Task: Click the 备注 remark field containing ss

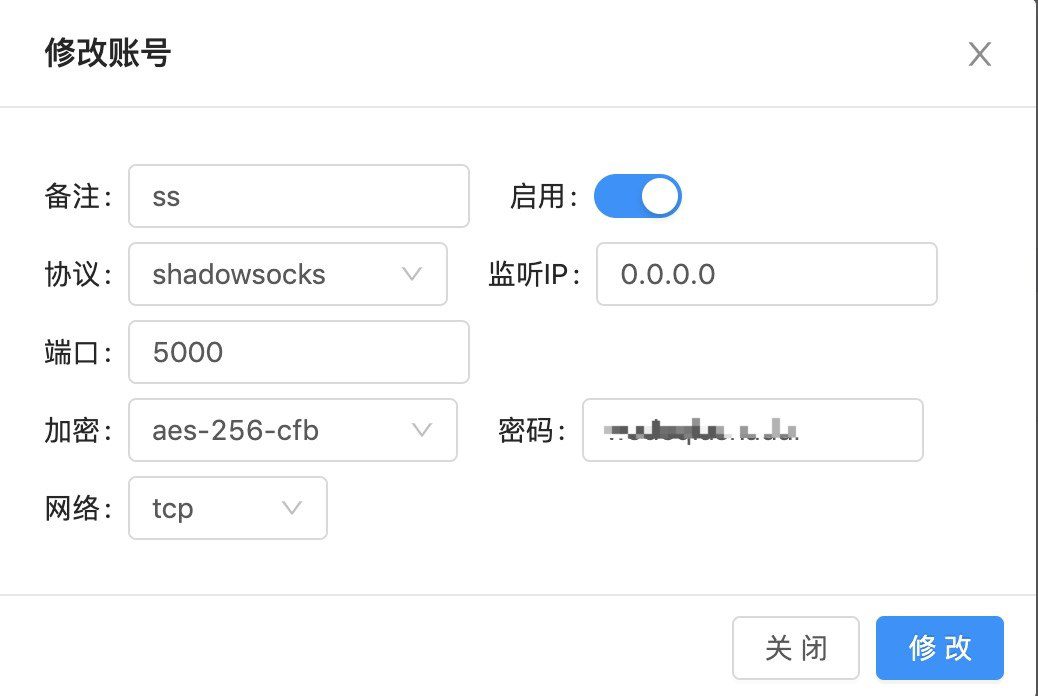Action: pos(298,196)
